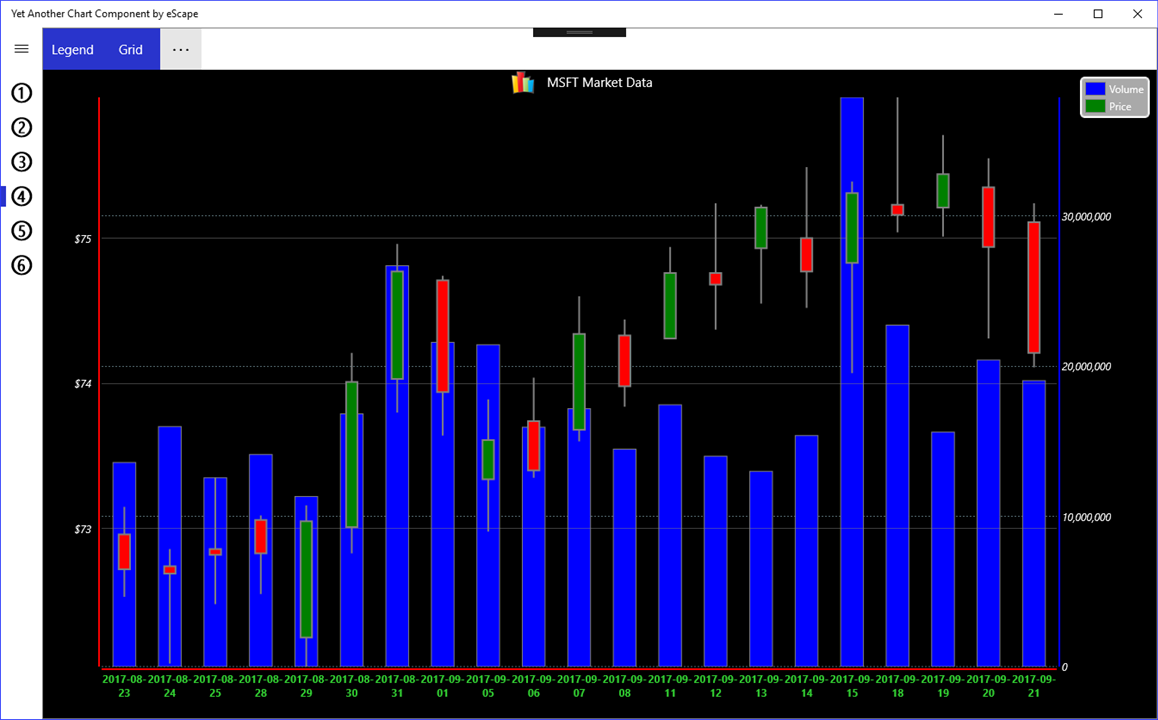Click the green Price legend swatch
Viewport: 1158px width, 720px height.
coord(1095,106)
